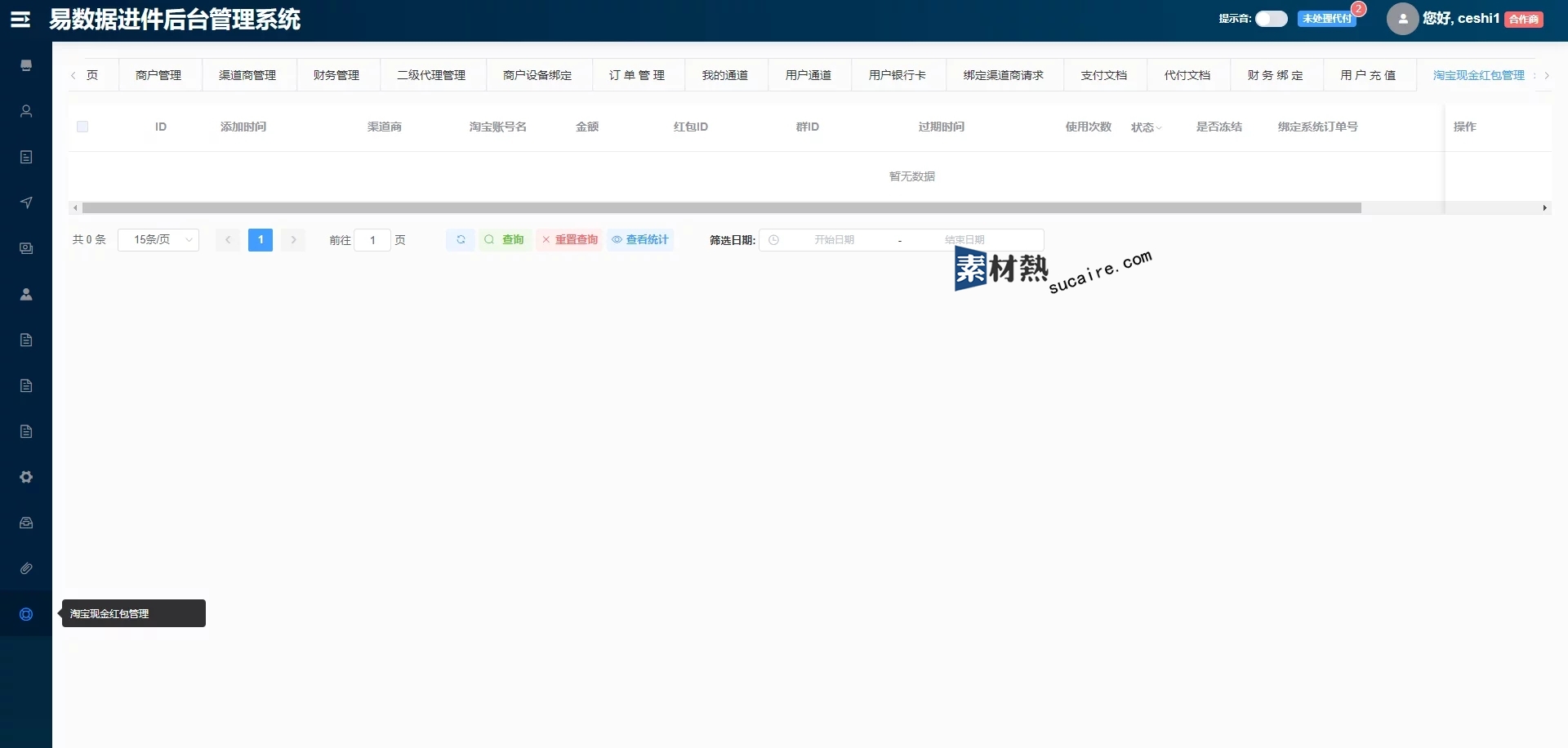1568x748 pixels.
Task: Open the document icon just above the gear
Action: coord(26,431)
